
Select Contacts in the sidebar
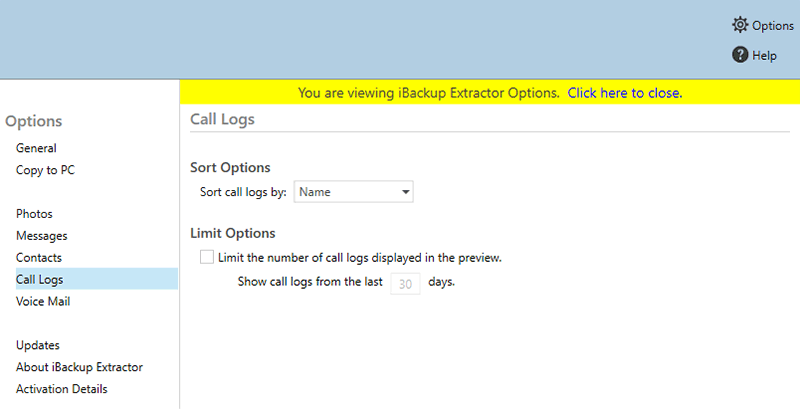(x=39, y=258)
